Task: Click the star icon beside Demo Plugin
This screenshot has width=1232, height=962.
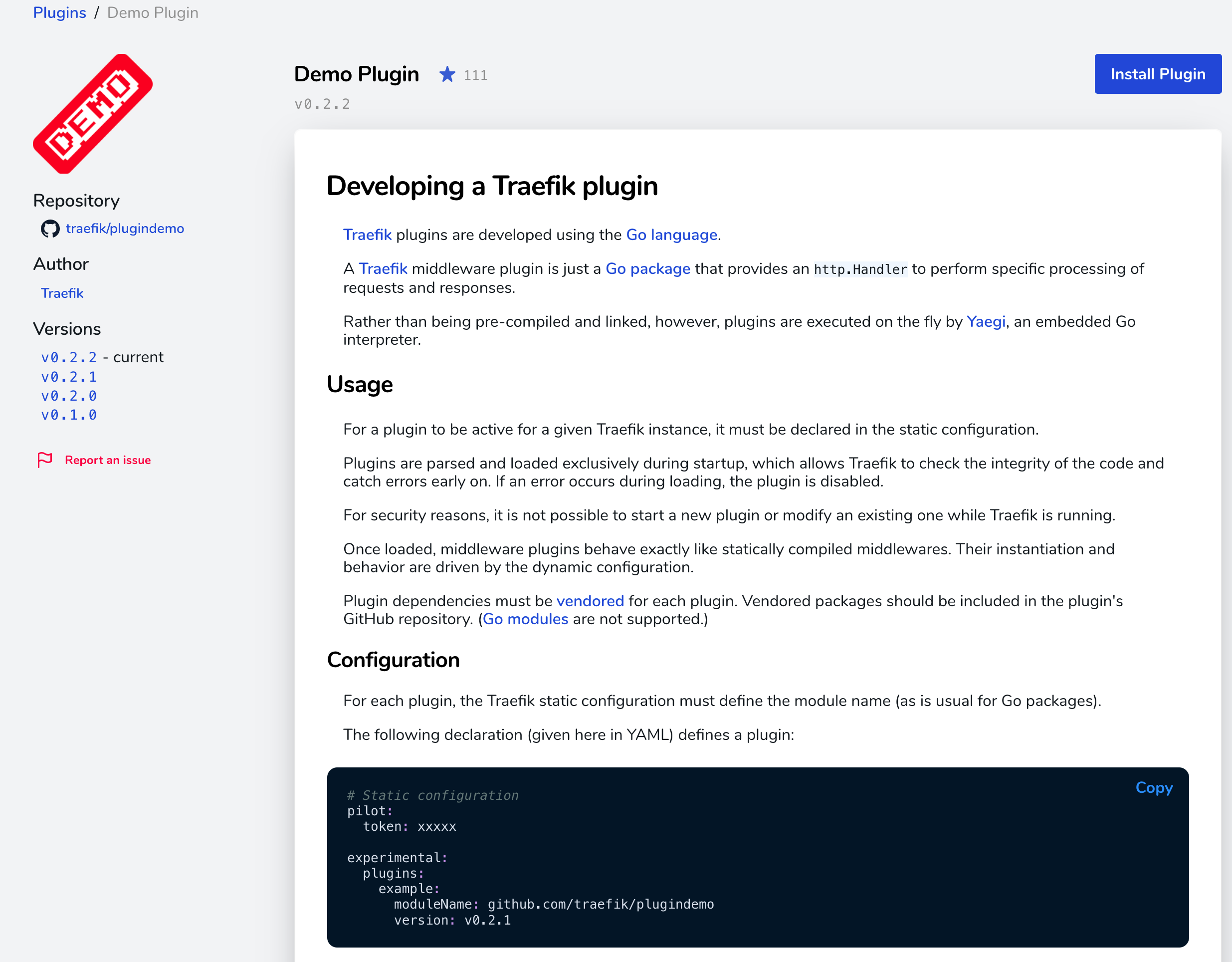Action: pyautogui.click(x=446, y=74)
